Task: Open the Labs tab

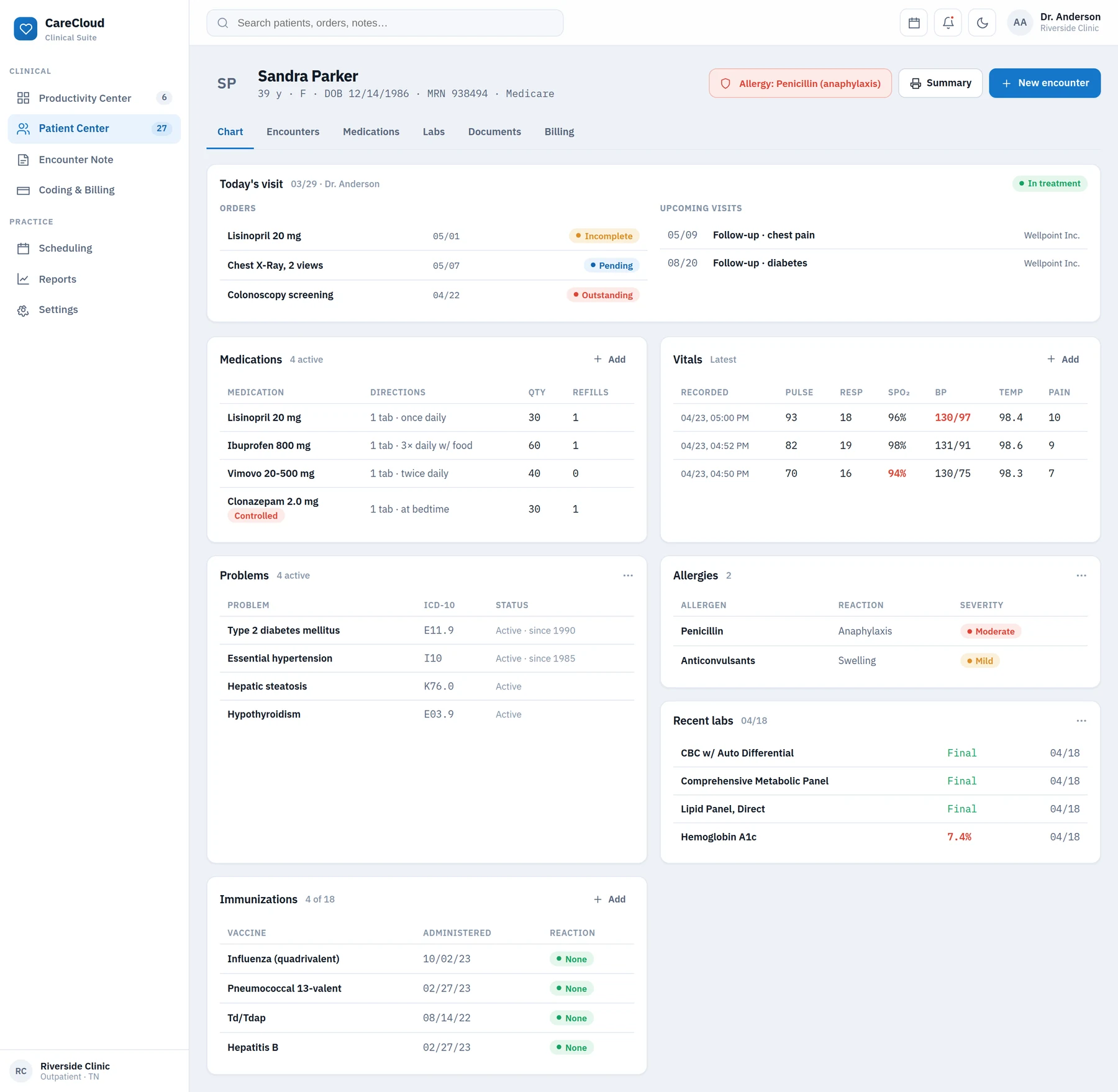Action: click(x=434, y=132)
